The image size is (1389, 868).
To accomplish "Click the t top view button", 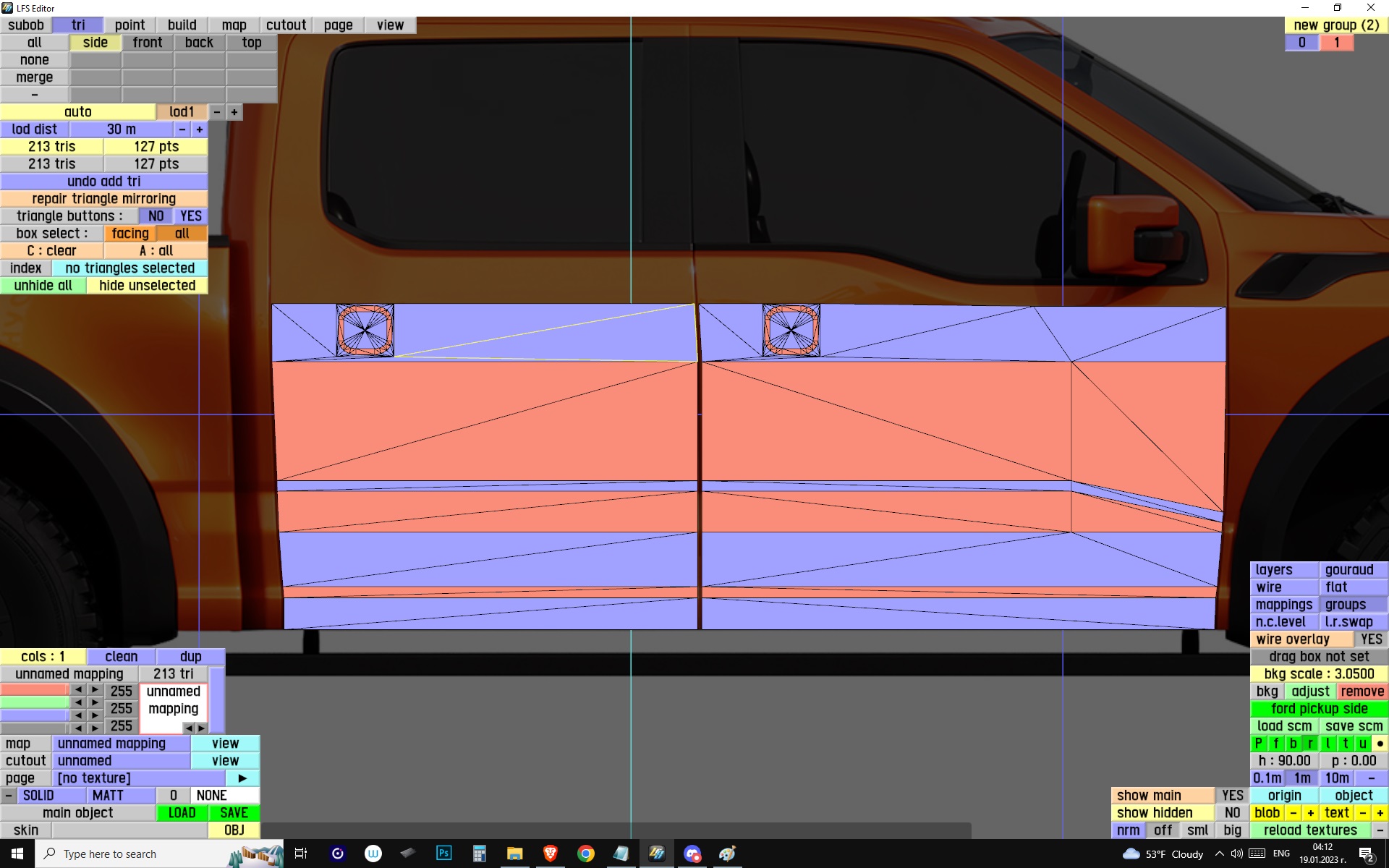I will pos(1345,744).
